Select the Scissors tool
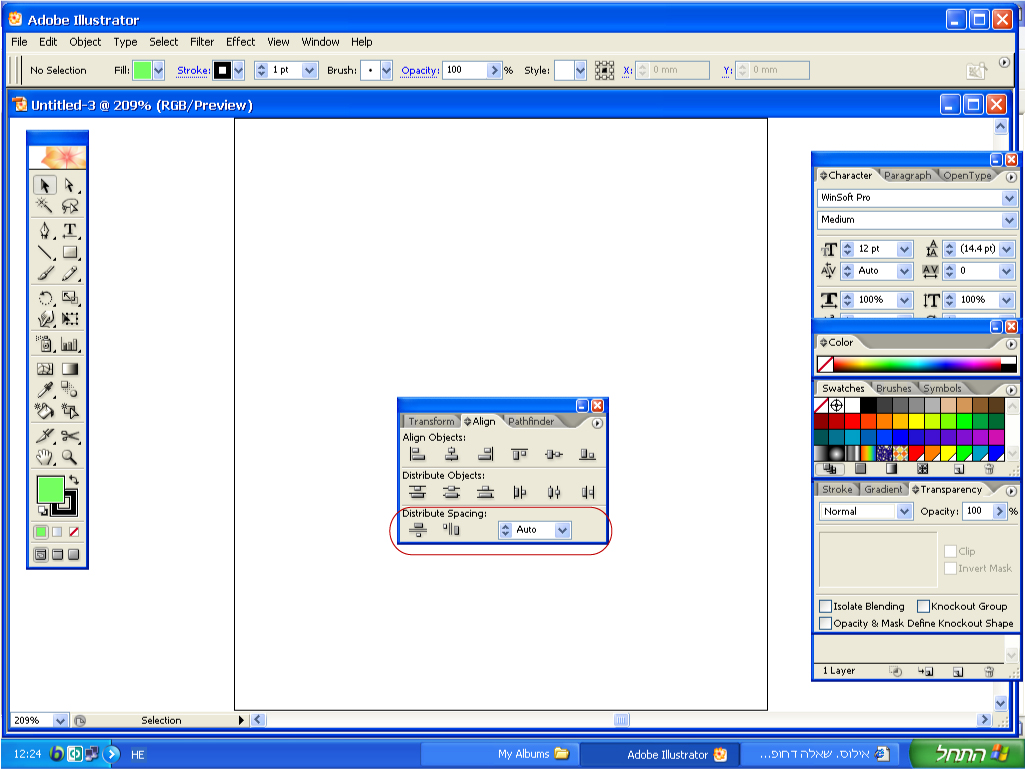The height and width of the screenshot is (769, 1025). coord(70,436)
